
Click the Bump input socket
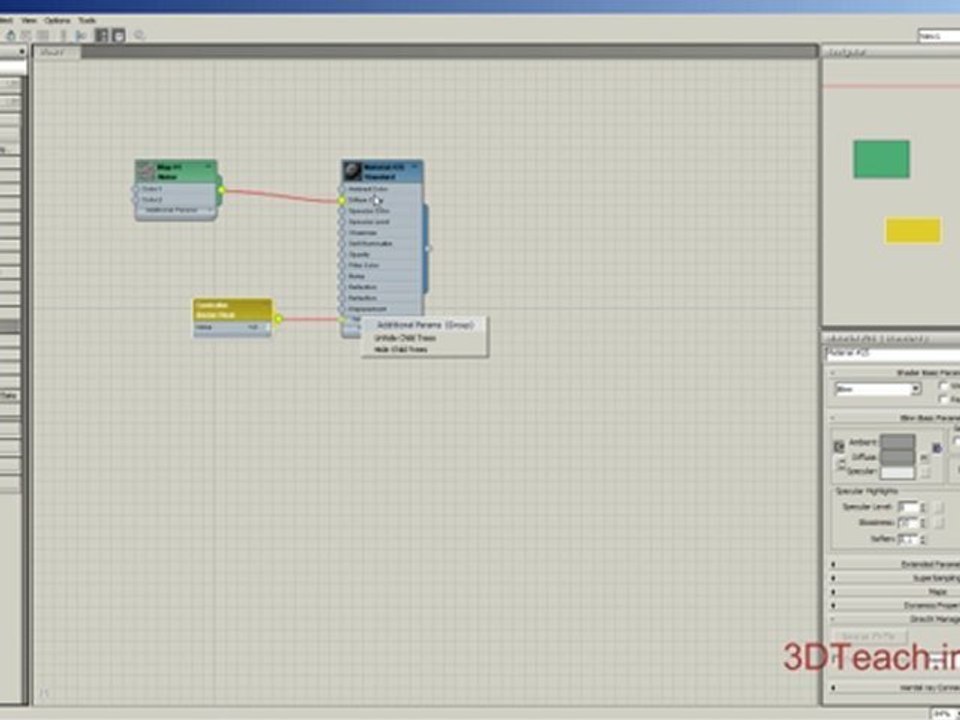click(x=342, y=276)
